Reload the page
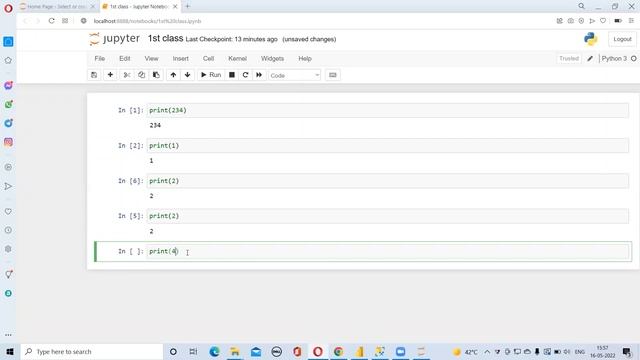Image resolution: width=640 pixels, height=360 pixels. 51,21
